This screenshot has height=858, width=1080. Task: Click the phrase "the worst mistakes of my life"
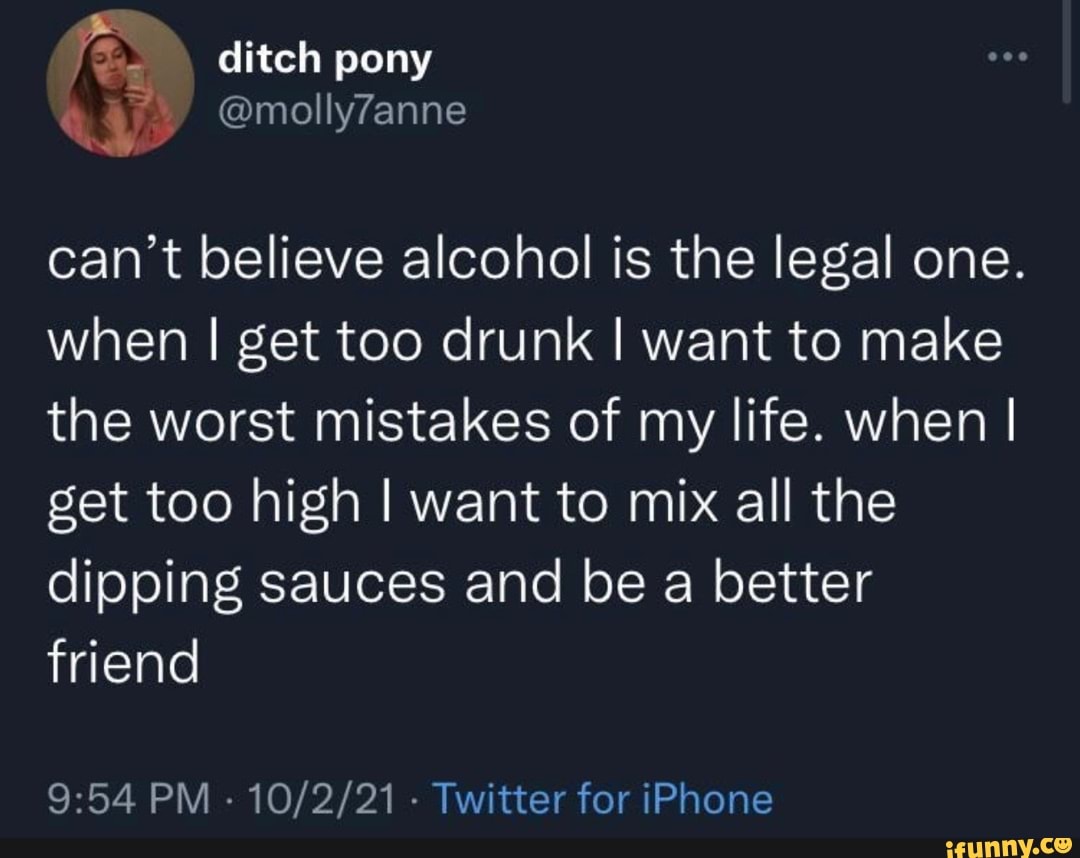427,422
